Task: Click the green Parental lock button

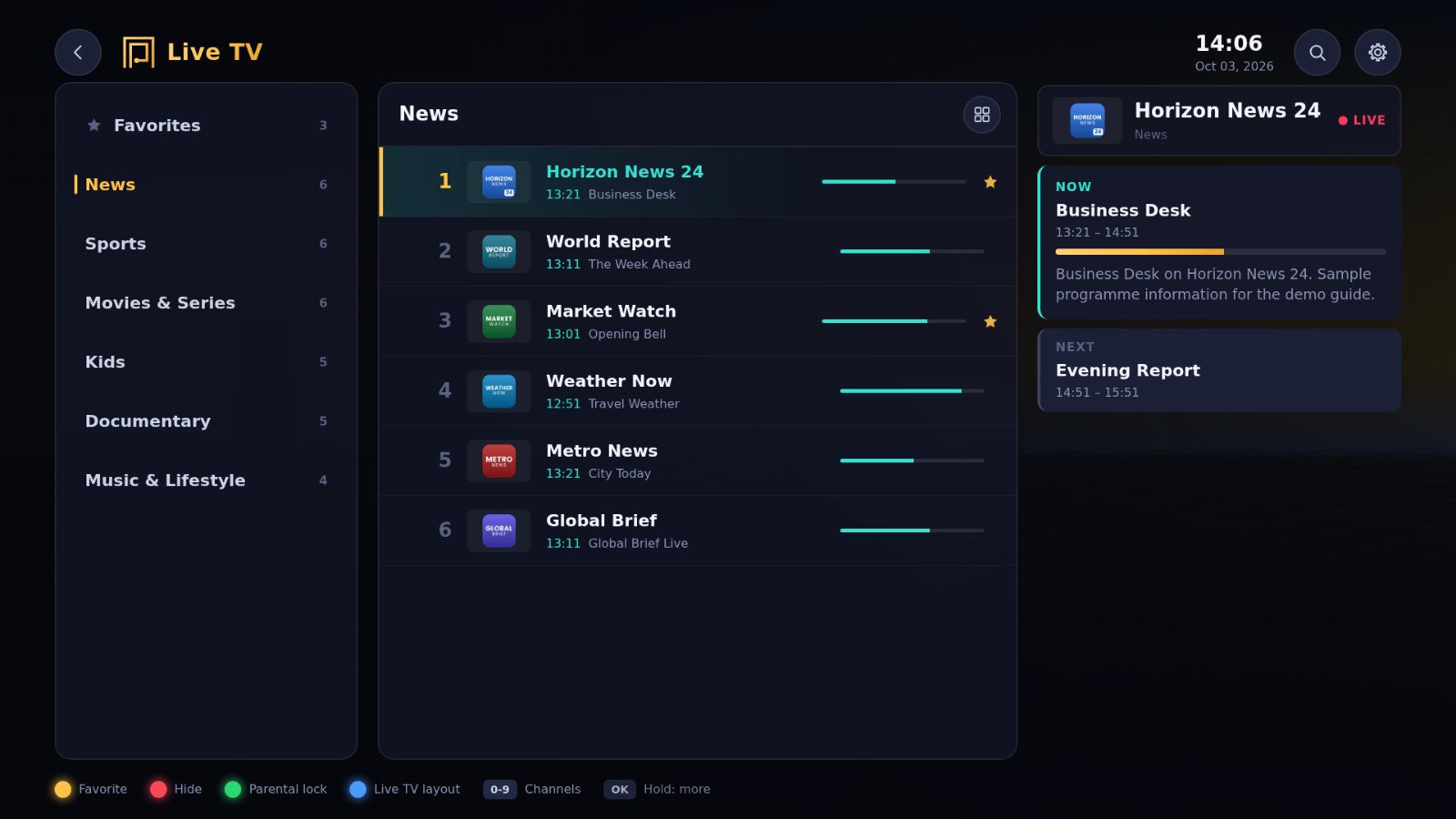Action: pyautogui.click(x=233, y=789)
